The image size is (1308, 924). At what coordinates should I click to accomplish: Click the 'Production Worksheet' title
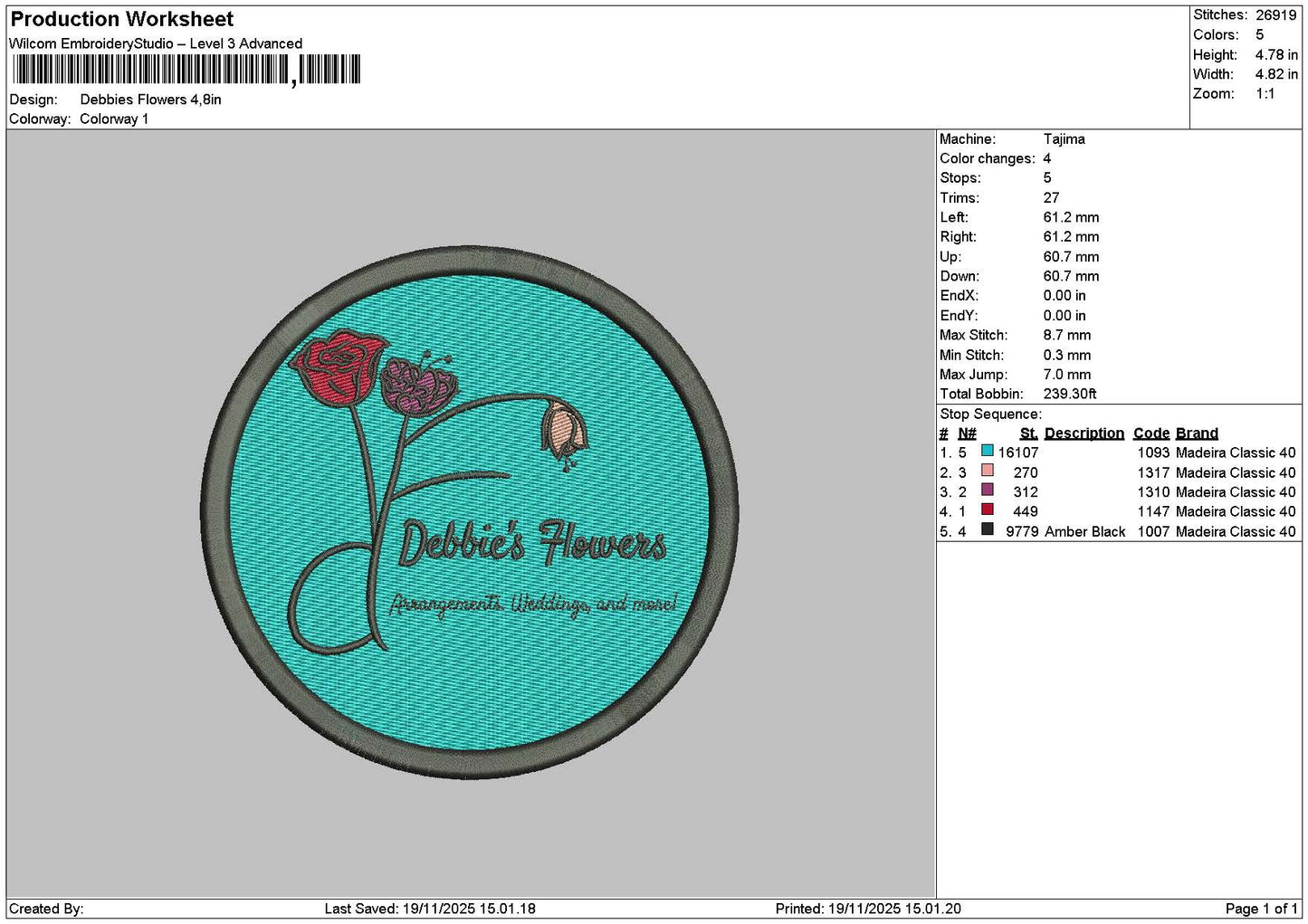122,19
